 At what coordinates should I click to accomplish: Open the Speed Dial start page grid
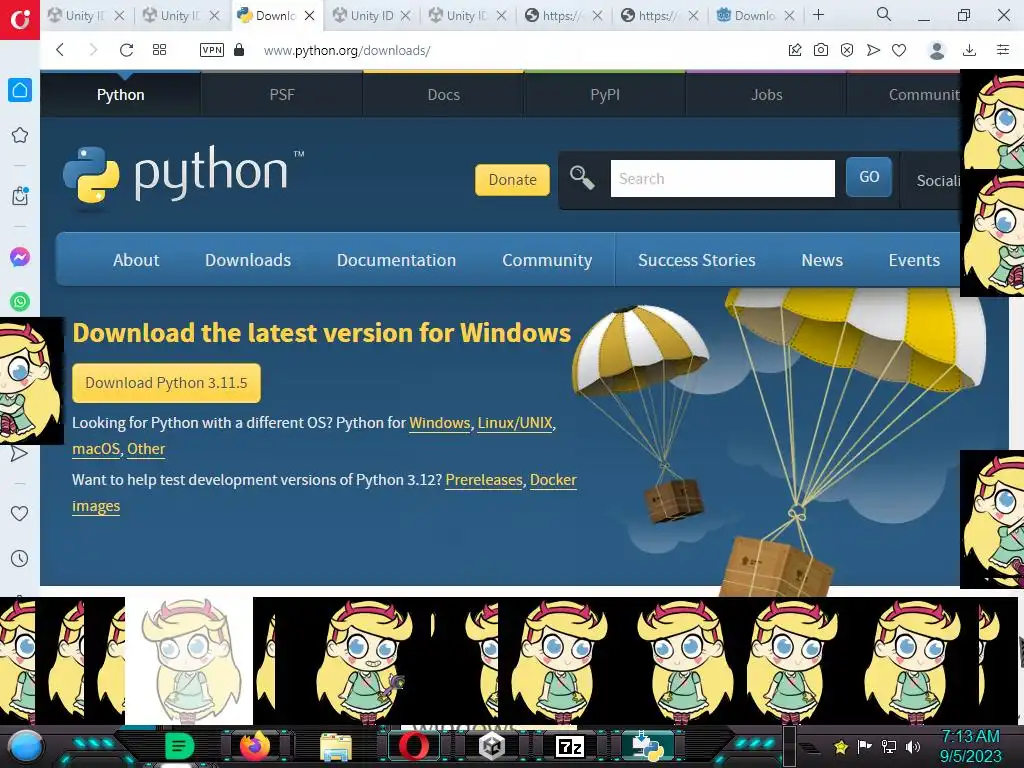click(159, 50)
